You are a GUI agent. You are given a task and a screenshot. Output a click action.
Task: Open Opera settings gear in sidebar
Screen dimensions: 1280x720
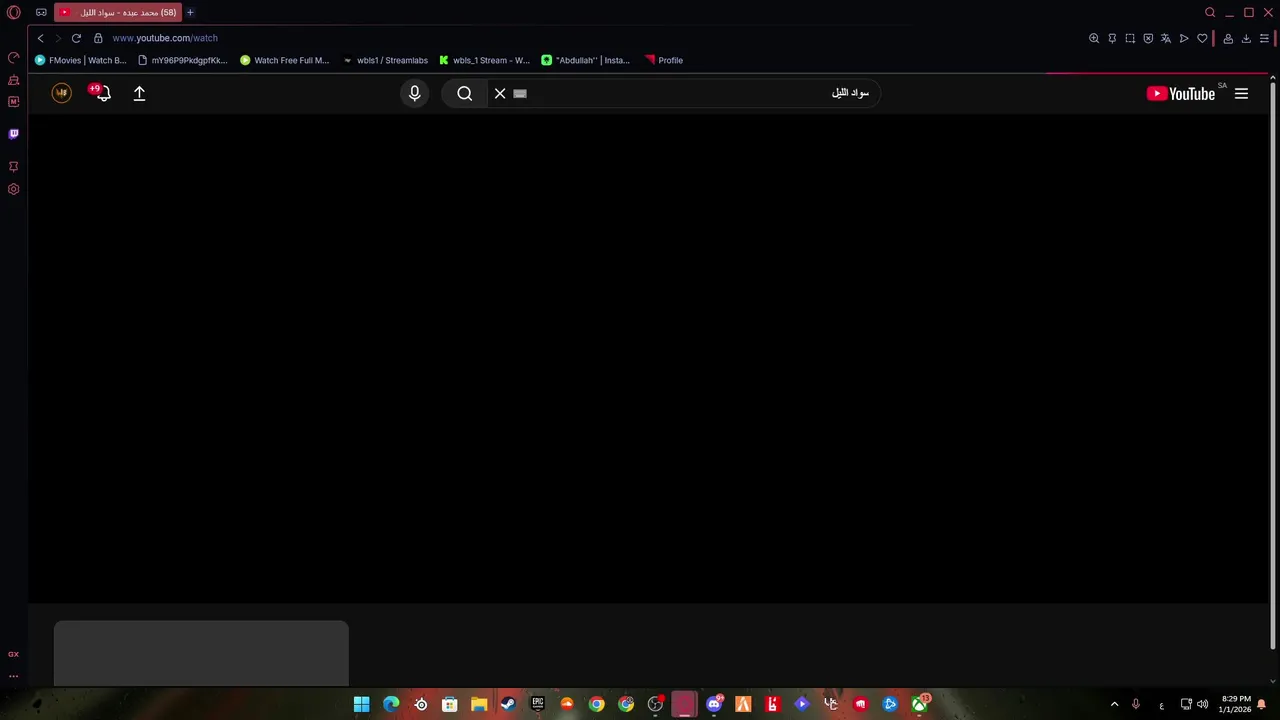point(13,189)
